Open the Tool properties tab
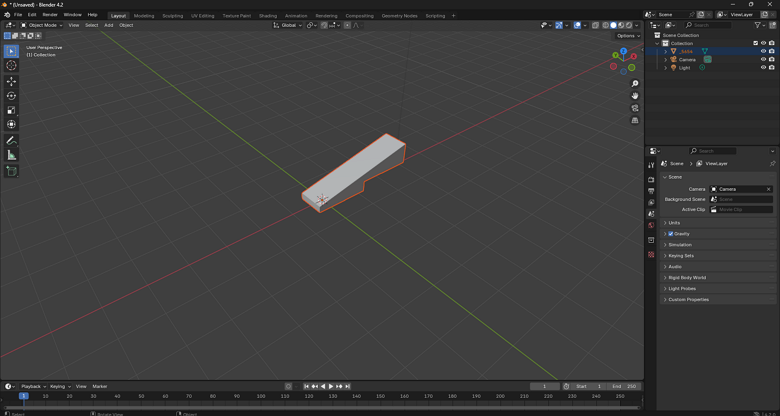 [x=651, y=165]
